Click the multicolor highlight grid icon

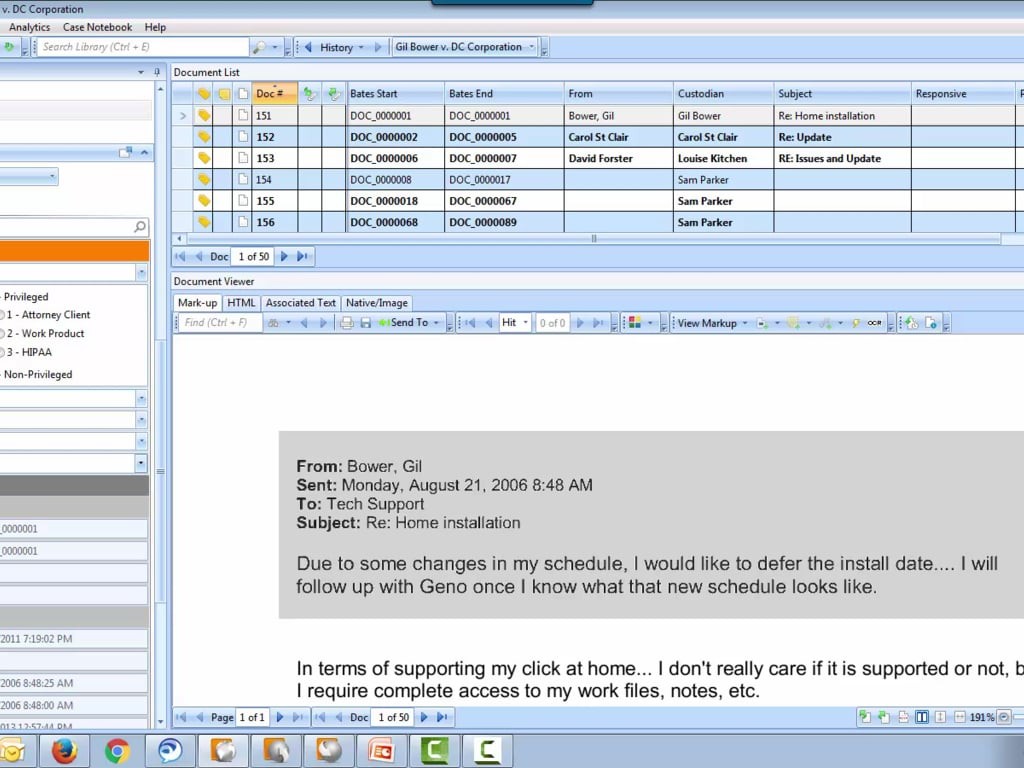click(x=633, y=323)
